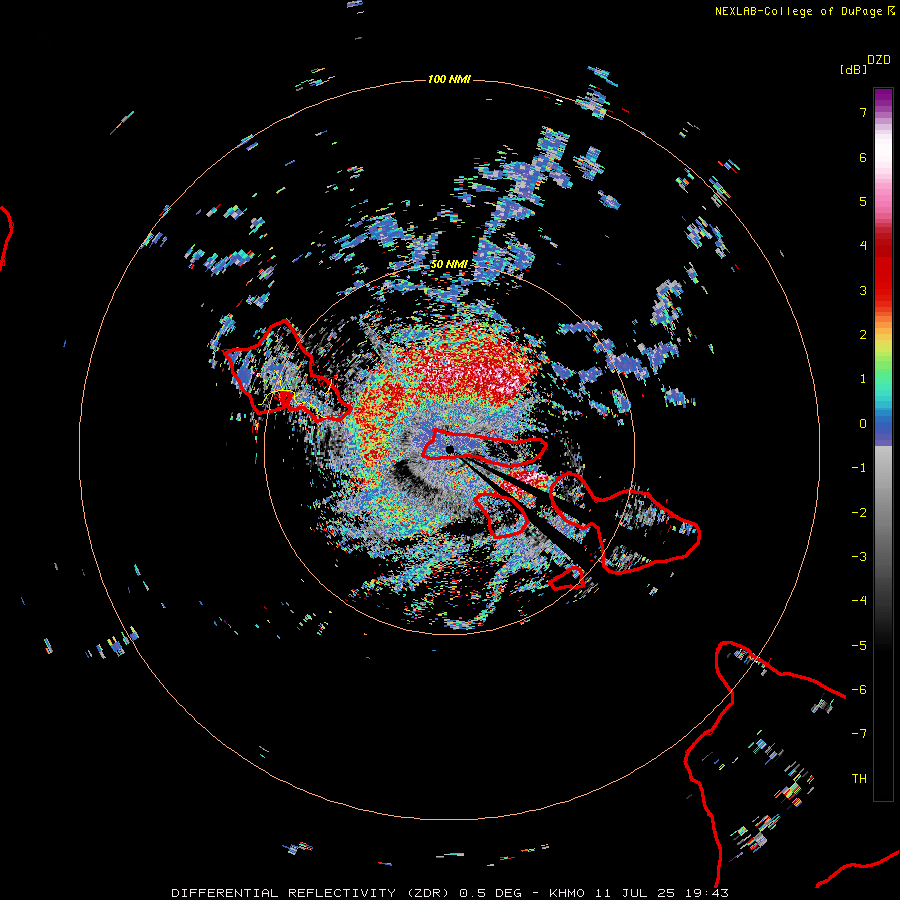Screen dimensions: 900x900
Task: Click the -2 dB tick label on scale
Action: coord(859,513)
